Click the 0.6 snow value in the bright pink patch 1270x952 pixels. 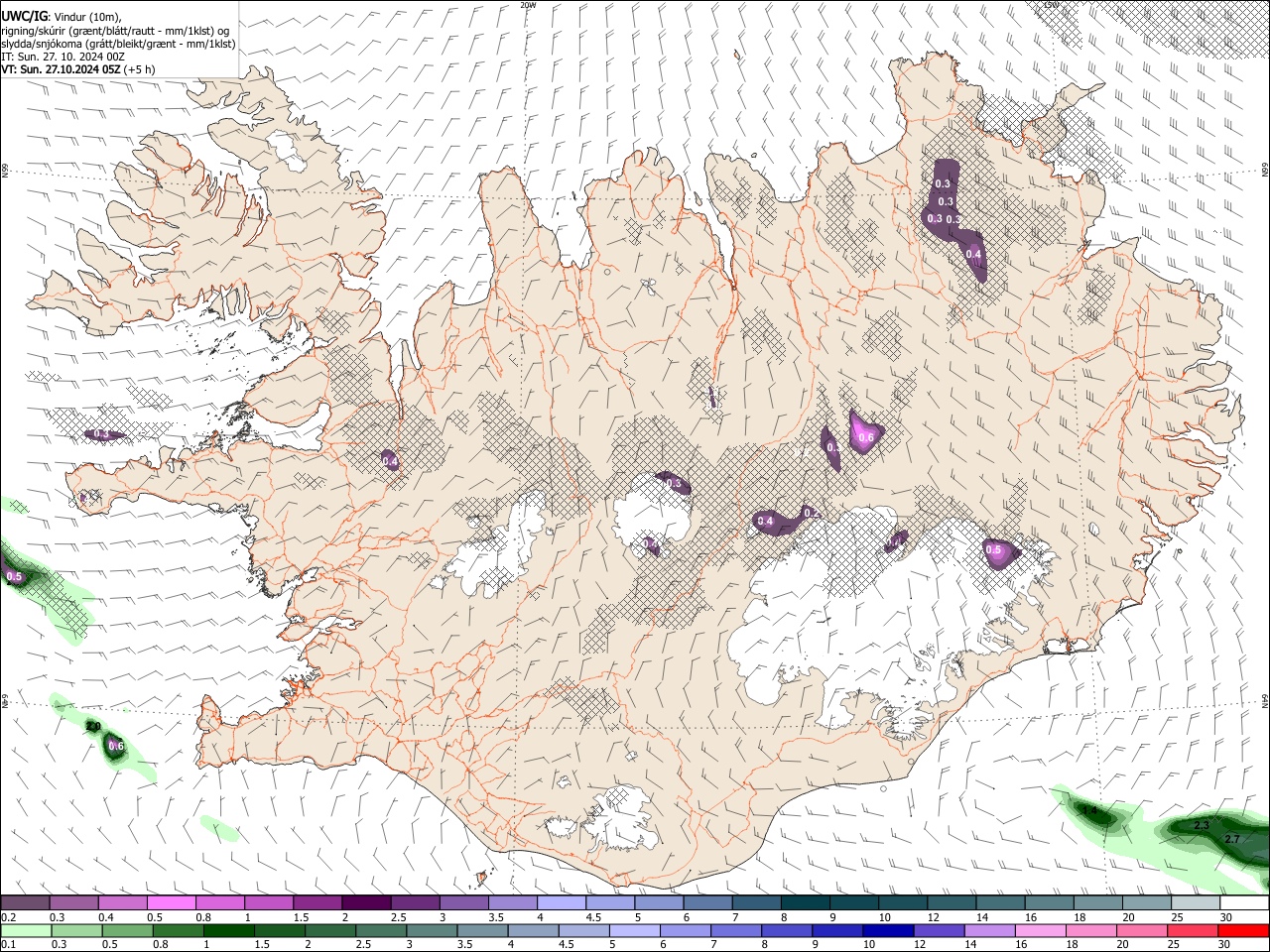point(866,438)
